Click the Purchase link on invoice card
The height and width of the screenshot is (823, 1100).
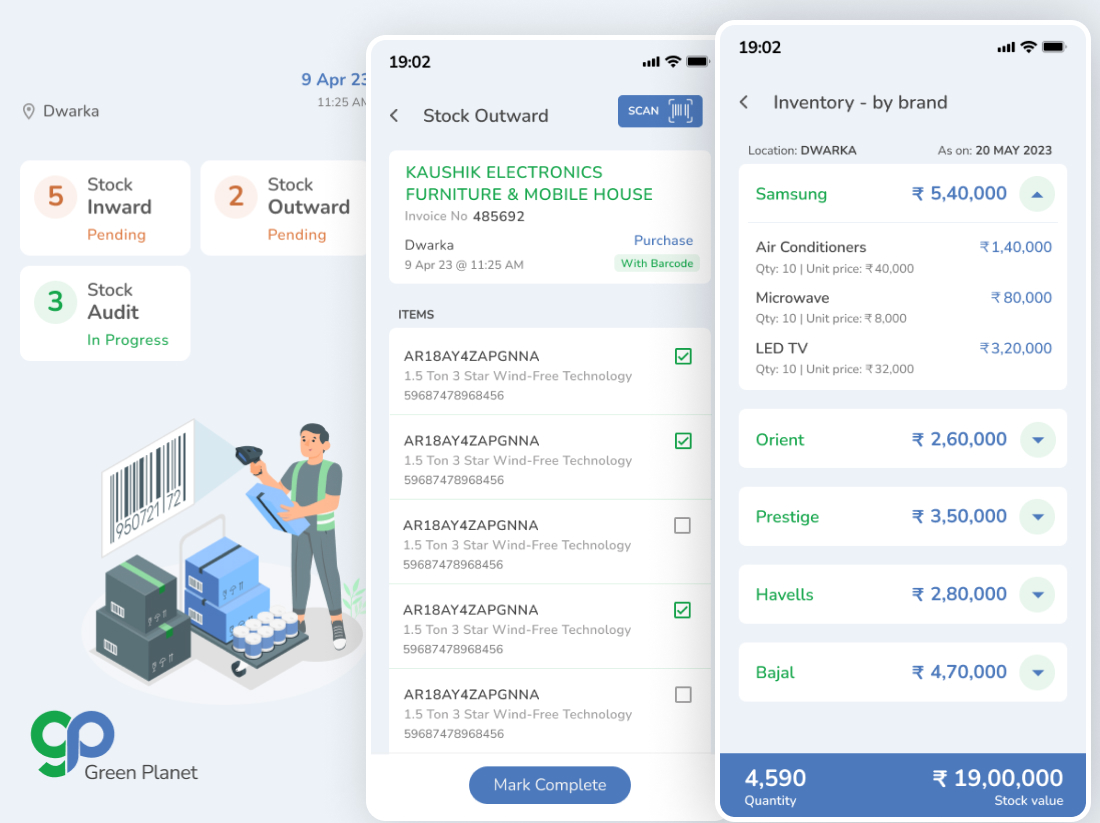tap(663, 241)
